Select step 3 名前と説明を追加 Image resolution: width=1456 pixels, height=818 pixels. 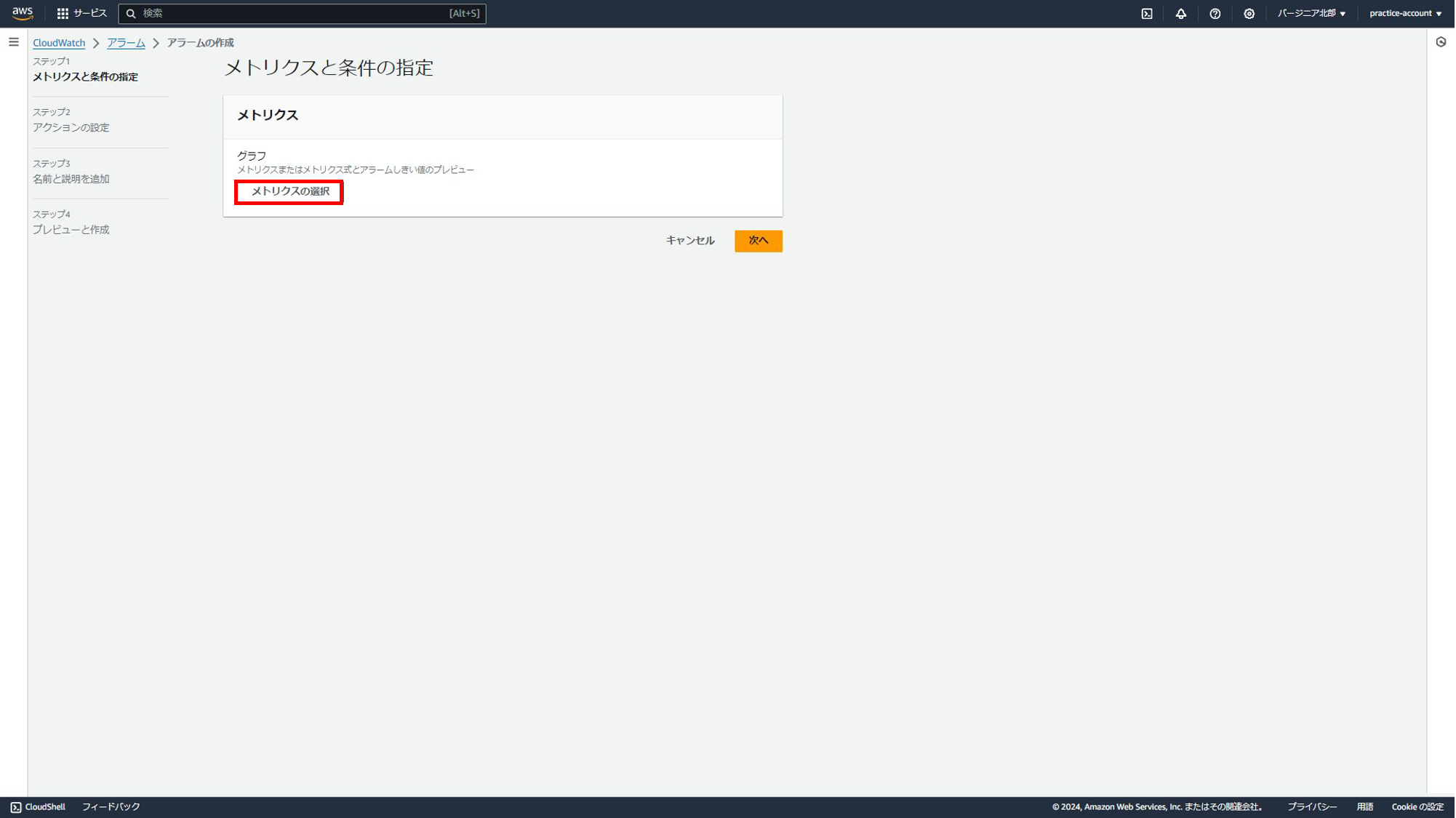click(x=71, y=179)
